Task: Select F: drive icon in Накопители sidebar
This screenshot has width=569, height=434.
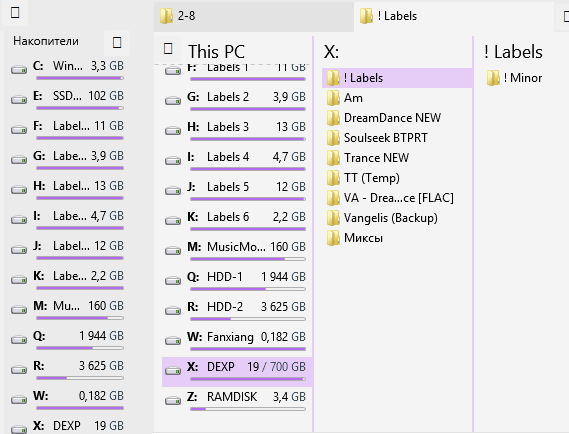Action: point(19,129)
